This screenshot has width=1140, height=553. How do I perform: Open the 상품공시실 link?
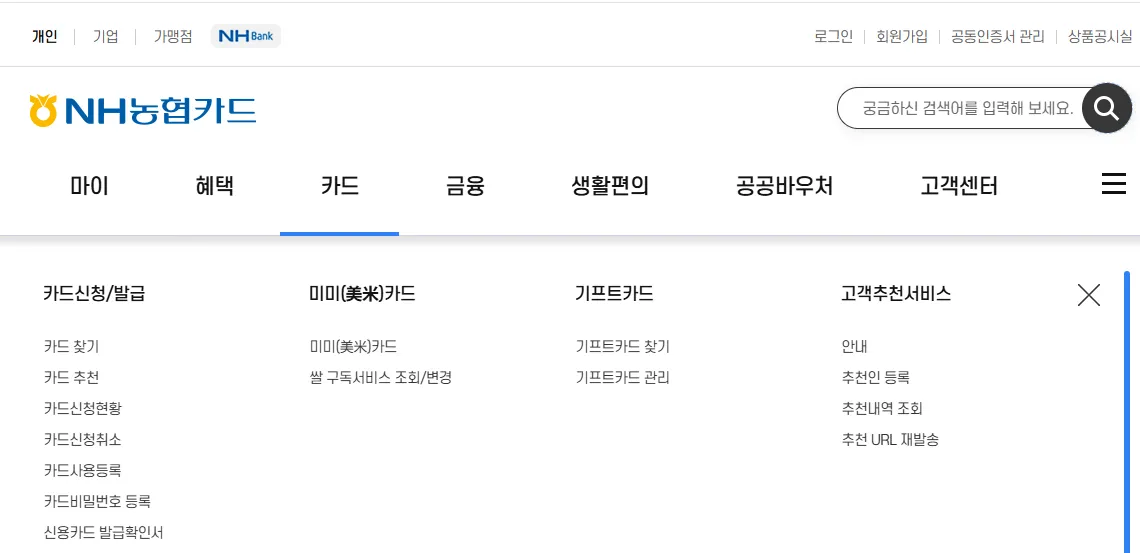(1099, 36)
